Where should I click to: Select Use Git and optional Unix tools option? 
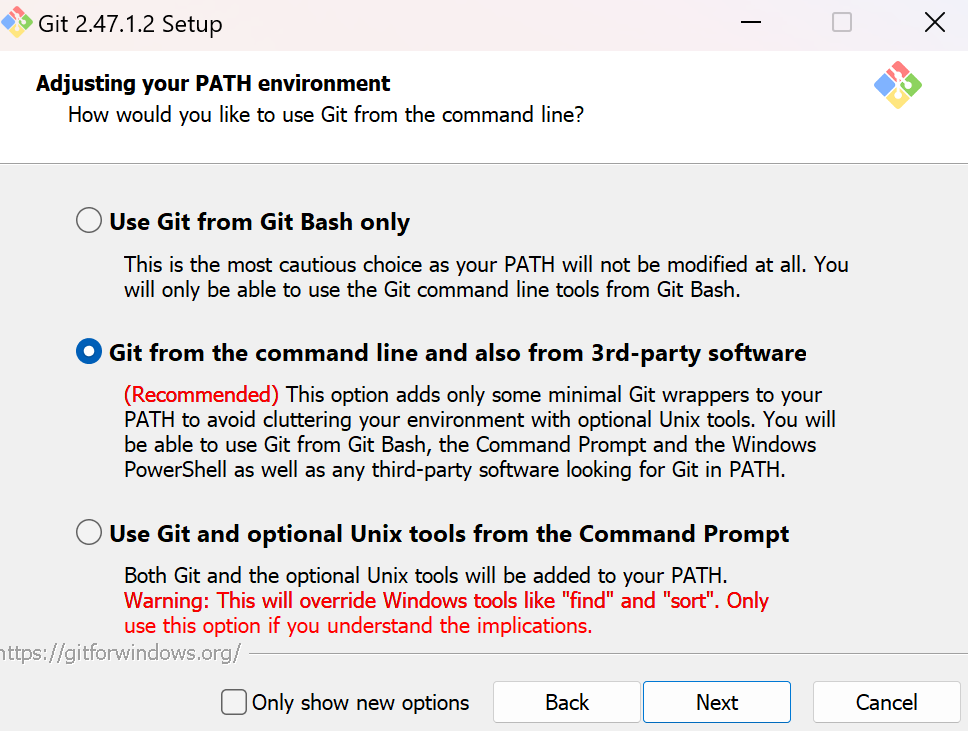click(x=89, y=532)
